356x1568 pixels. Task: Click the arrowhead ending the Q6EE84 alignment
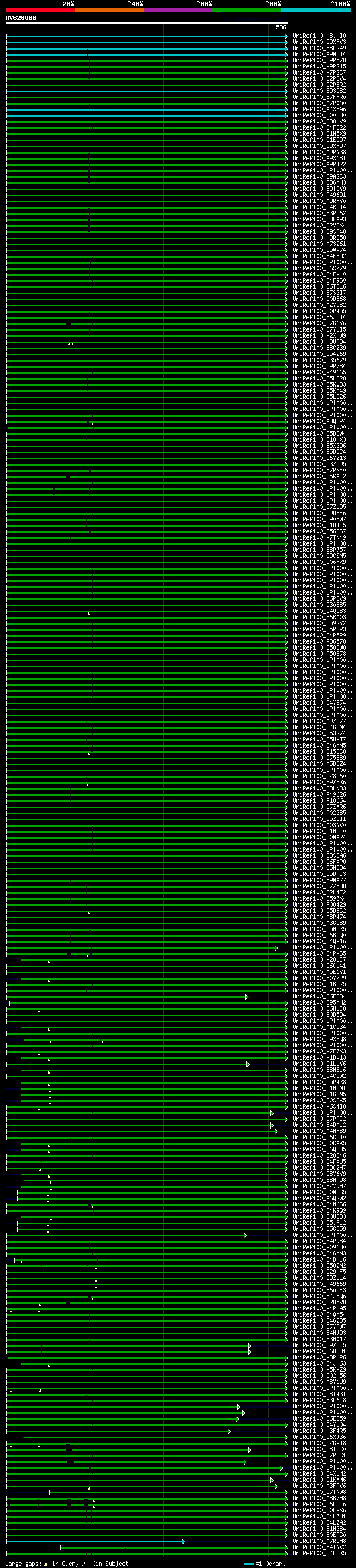point(246,996)
